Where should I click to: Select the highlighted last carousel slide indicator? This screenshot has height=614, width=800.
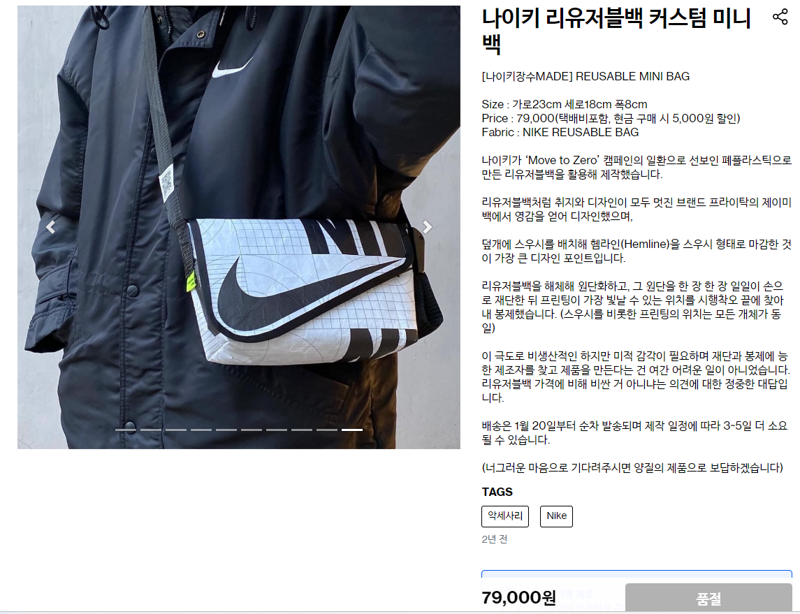[x=352, y=430]
